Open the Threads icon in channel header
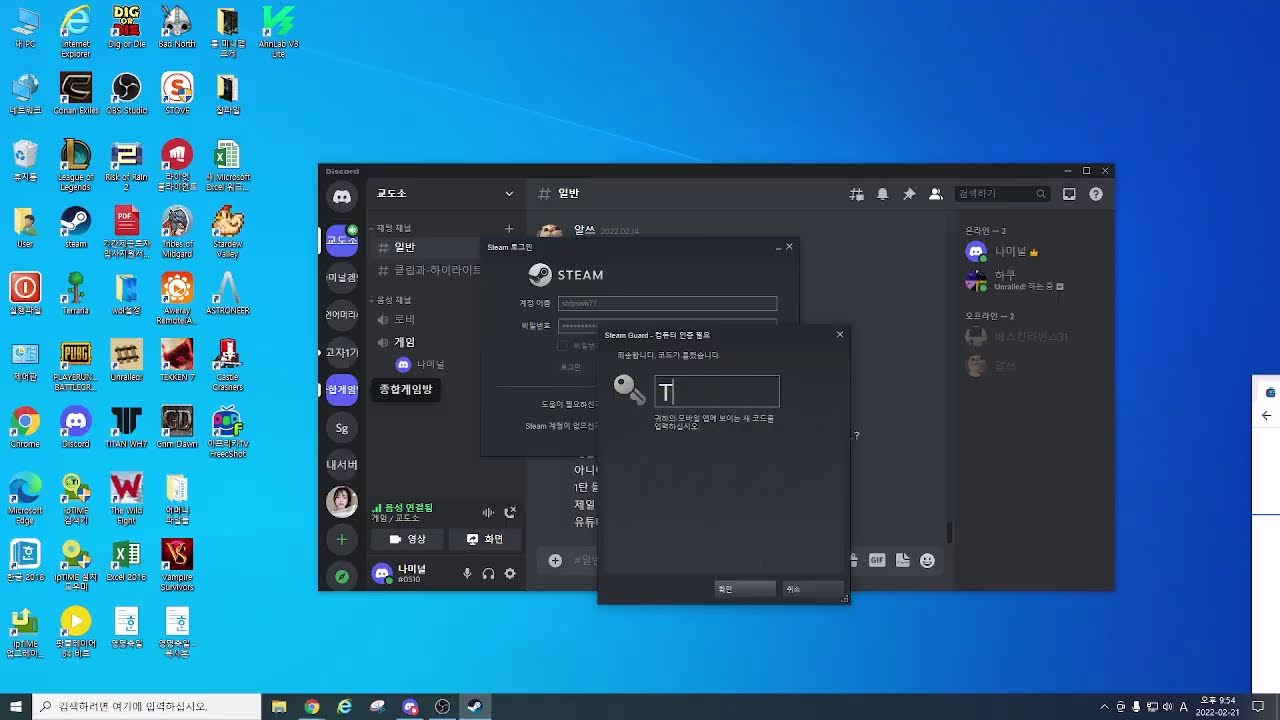1280x720 pixels. 856,194
